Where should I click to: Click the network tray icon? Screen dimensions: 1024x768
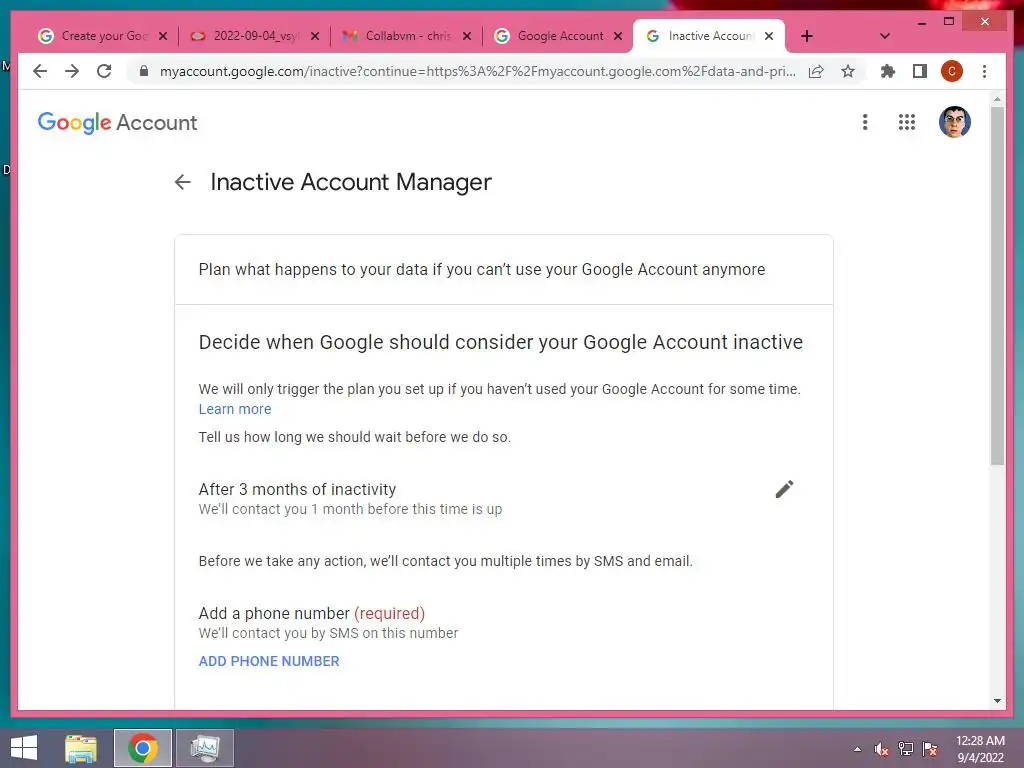point(906,749)
